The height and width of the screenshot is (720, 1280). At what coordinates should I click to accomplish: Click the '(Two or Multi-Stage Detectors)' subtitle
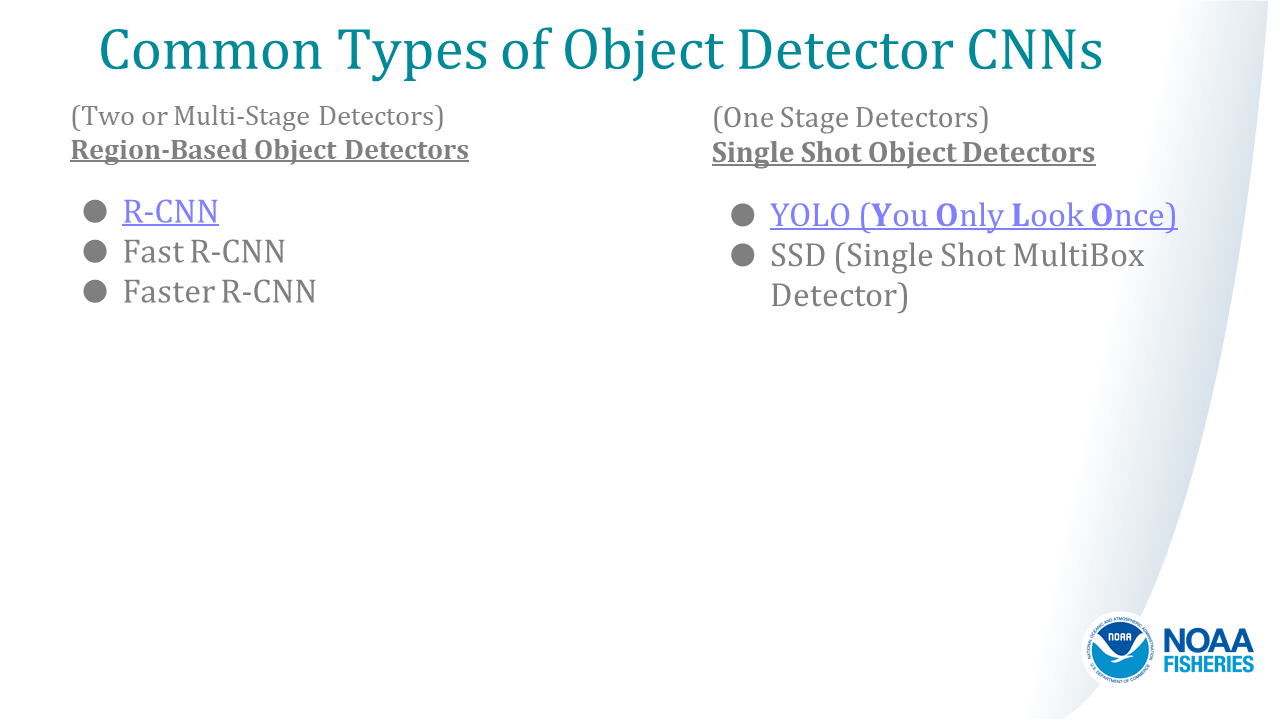click(257, 116)
